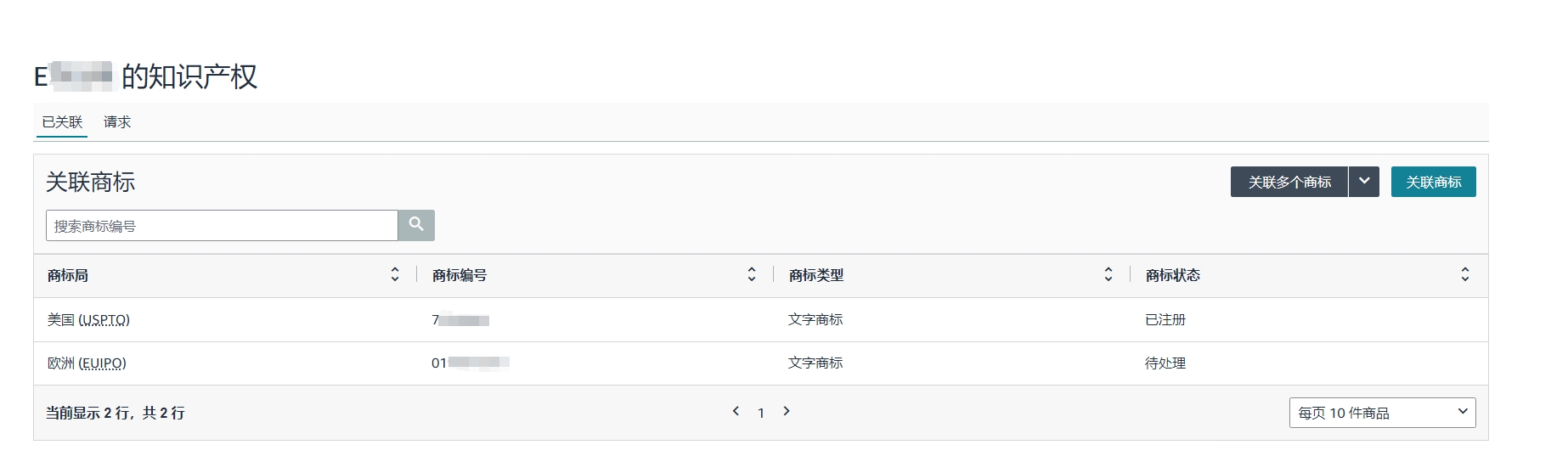Click the 已注册 status cell
Viewport: 1568px width, 456px height.
[1165, 320]
